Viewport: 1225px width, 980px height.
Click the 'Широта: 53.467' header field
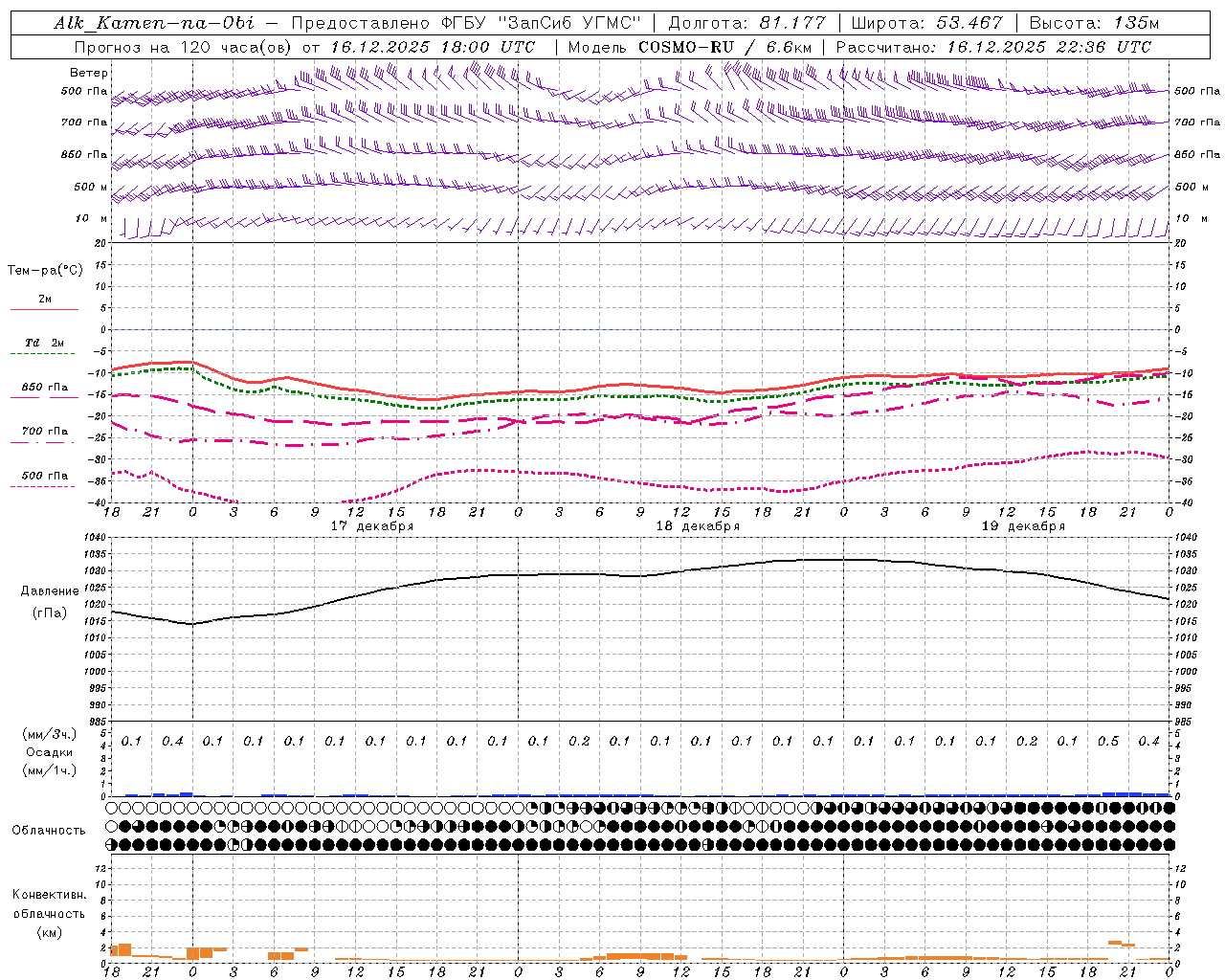927,23
